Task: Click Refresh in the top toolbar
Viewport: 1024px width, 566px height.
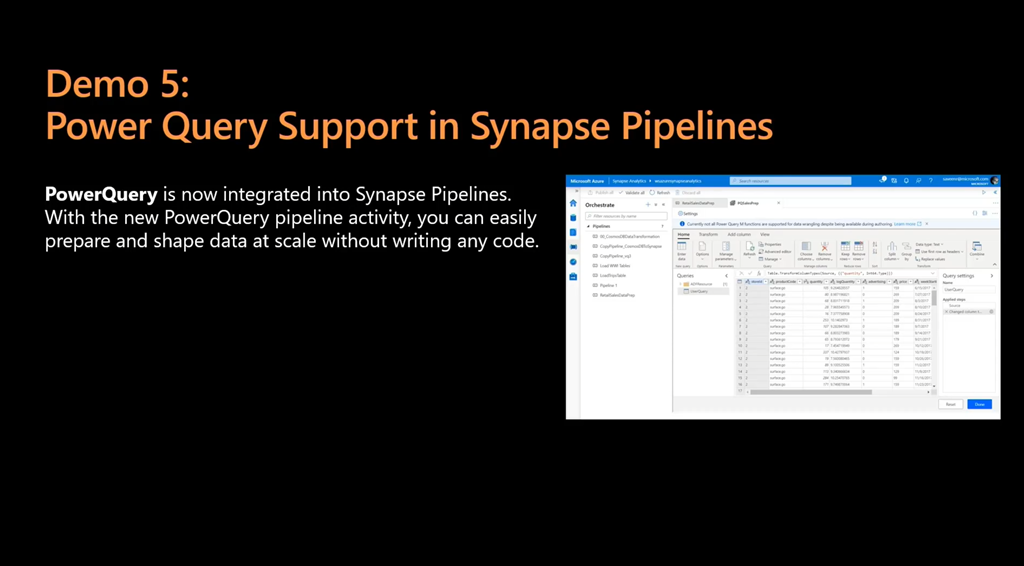Action: 660,193
